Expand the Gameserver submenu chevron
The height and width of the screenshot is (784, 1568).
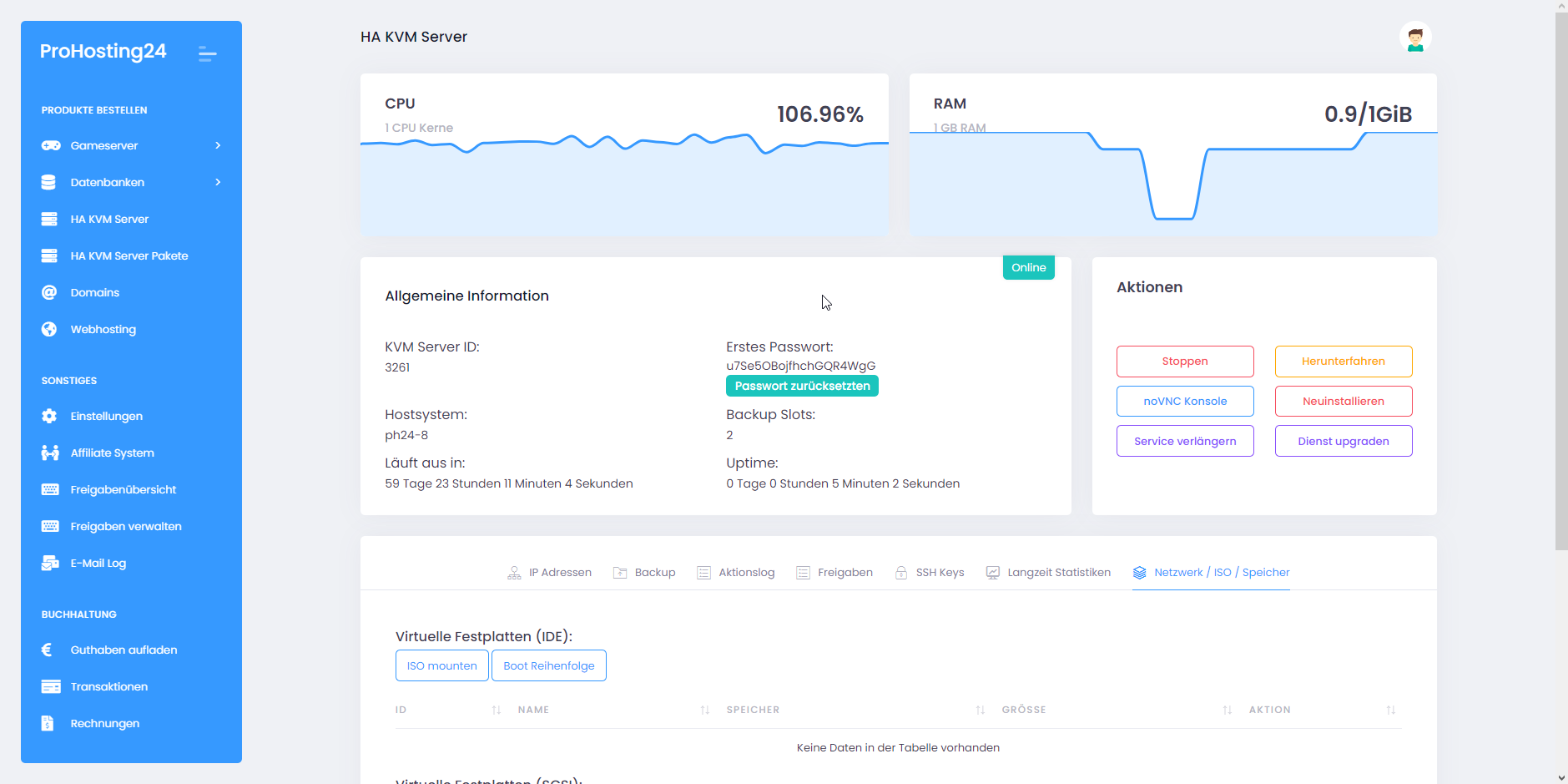click(218, 145)
